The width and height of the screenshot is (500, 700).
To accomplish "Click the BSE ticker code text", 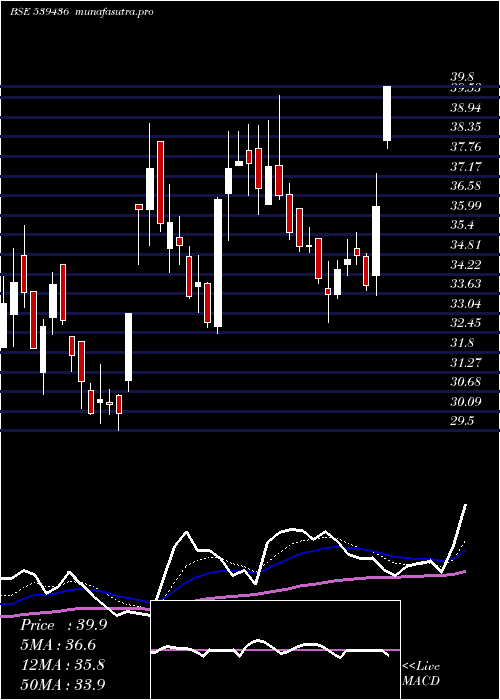I will pyautogui.click(x=38, y=12).
